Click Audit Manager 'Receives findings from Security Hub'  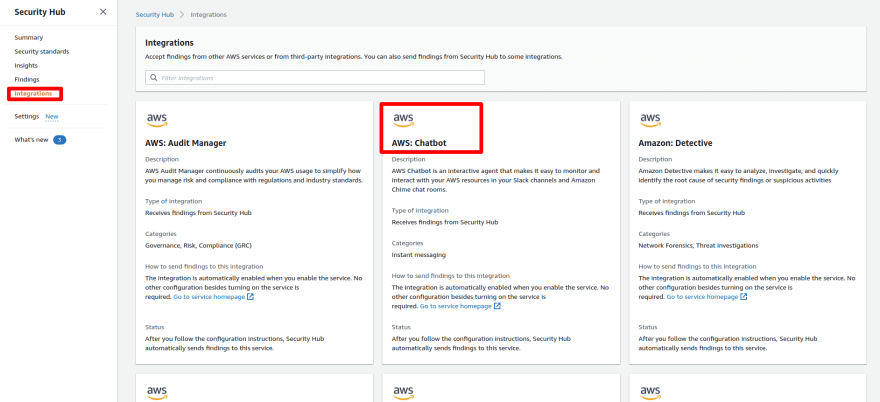pos(199,213)
